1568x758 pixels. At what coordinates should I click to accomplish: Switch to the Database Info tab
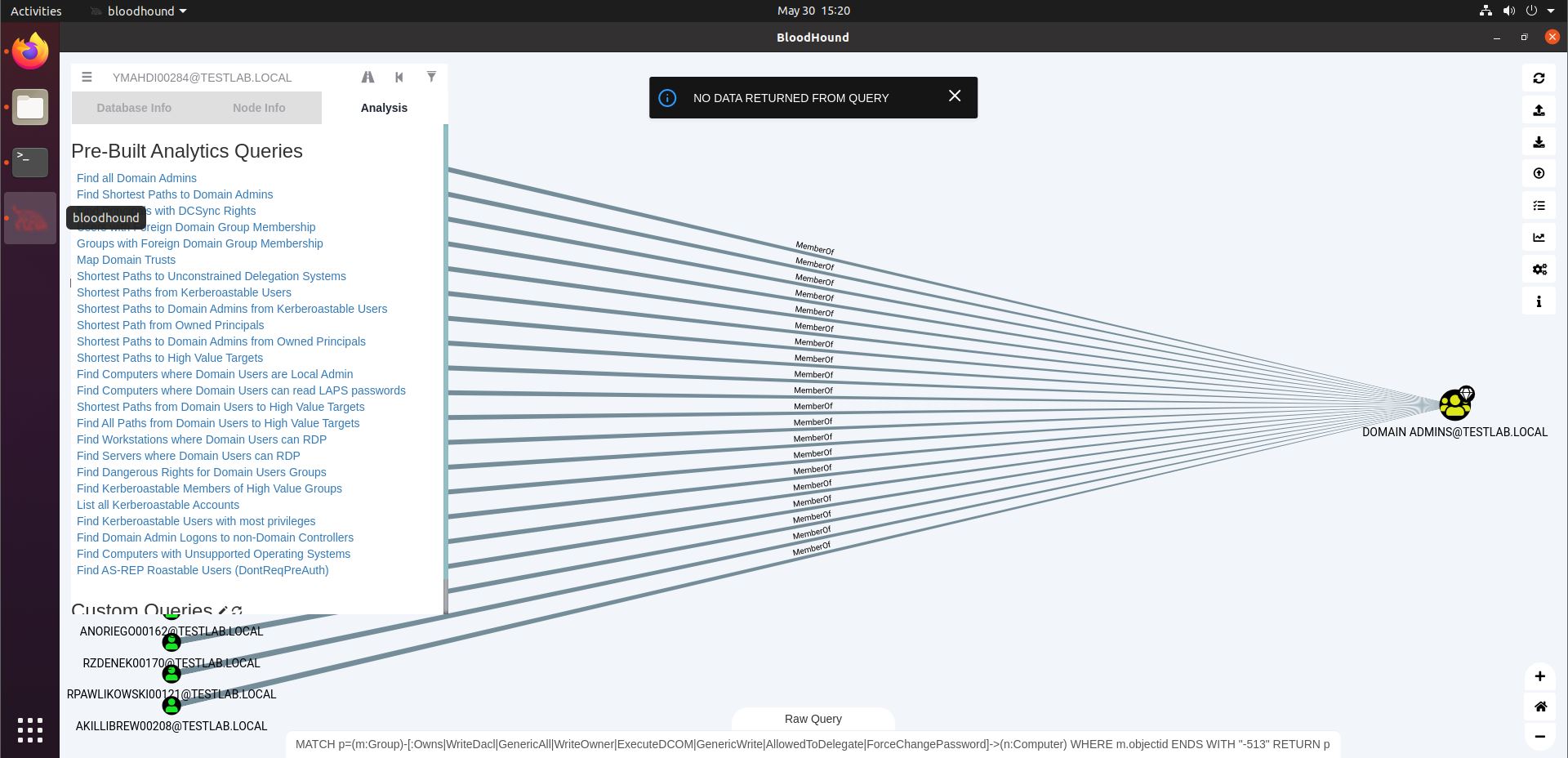[134, 108]
